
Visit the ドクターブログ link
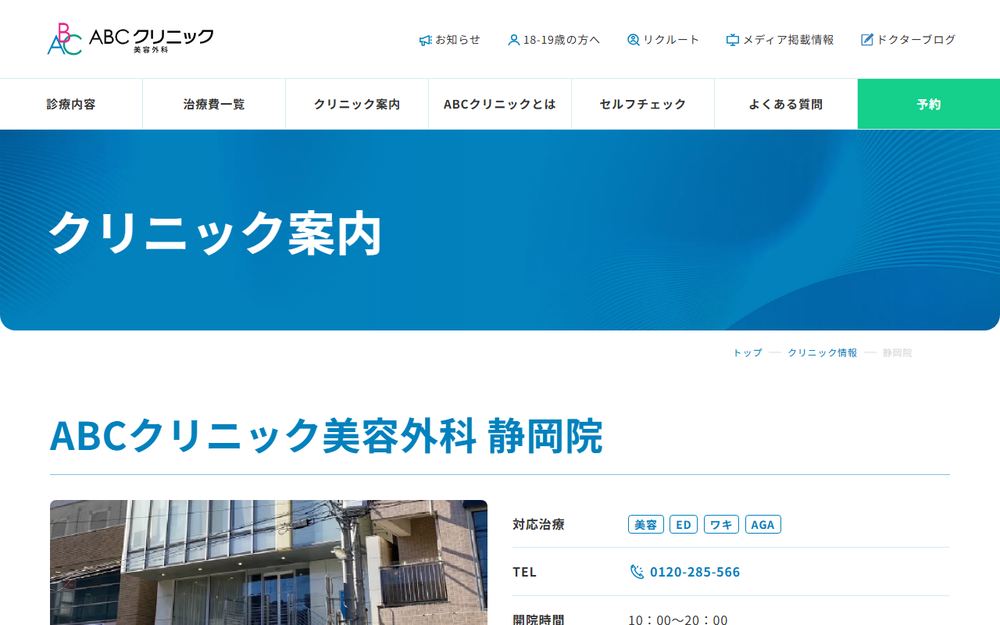[908, 40]
